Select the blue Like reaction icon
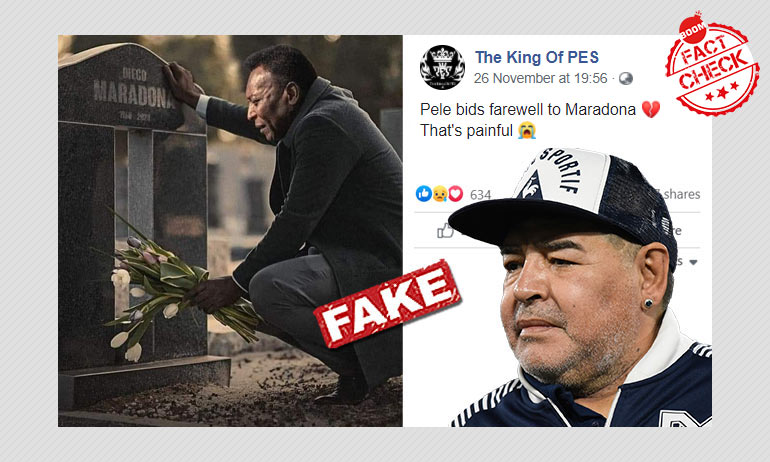Image resolution: width=770 pixels, height=462 pixels. click(x=423, y=194)
